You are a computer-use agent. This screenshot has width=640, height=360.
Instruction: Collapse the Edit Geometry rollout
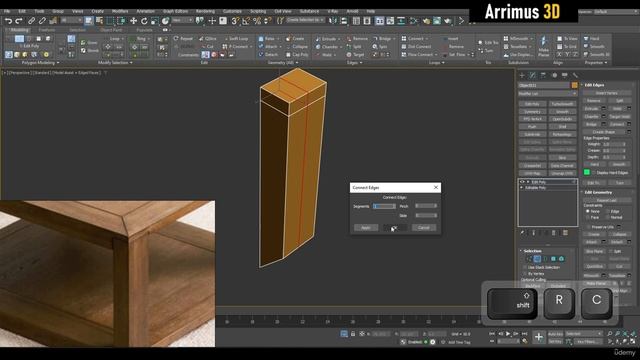point(597,192)
